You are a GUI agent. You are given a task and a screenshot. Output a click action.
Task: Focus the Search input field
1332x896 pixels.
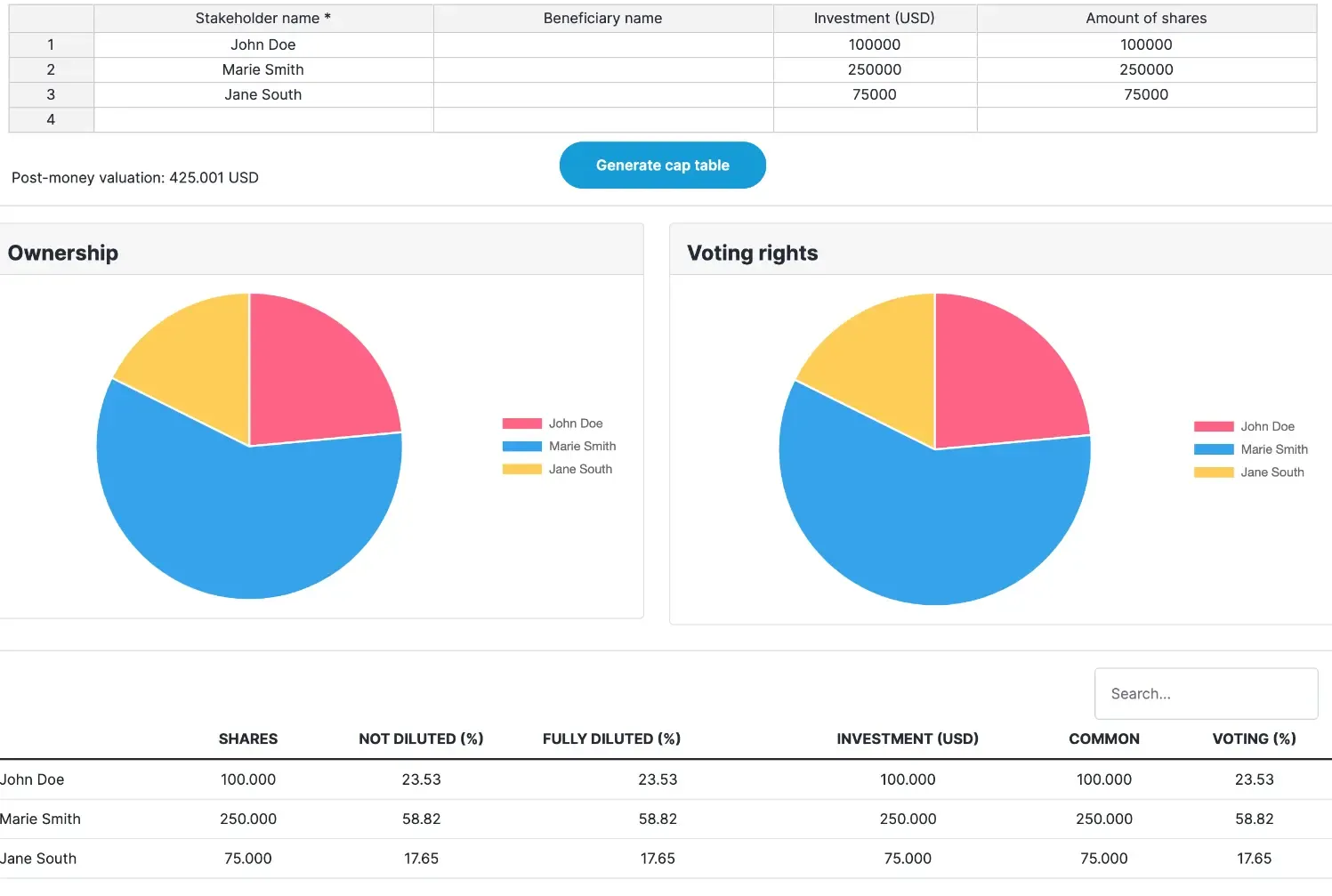(1206, 694)
